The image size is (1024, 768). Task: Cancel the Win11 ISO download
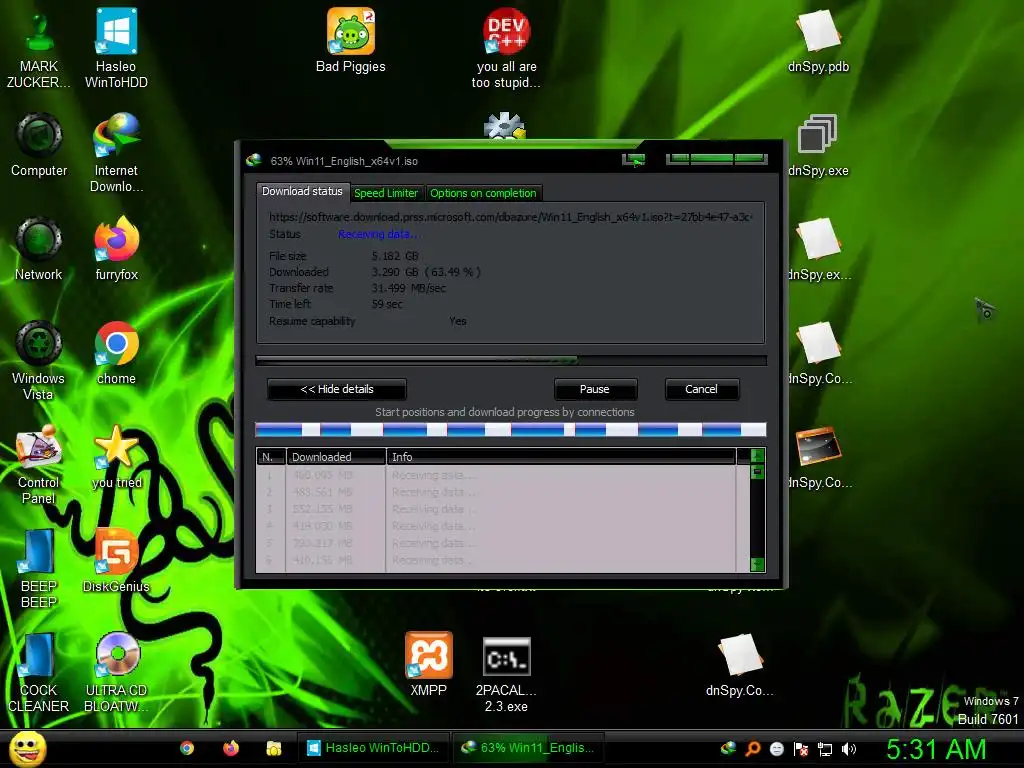701,389
